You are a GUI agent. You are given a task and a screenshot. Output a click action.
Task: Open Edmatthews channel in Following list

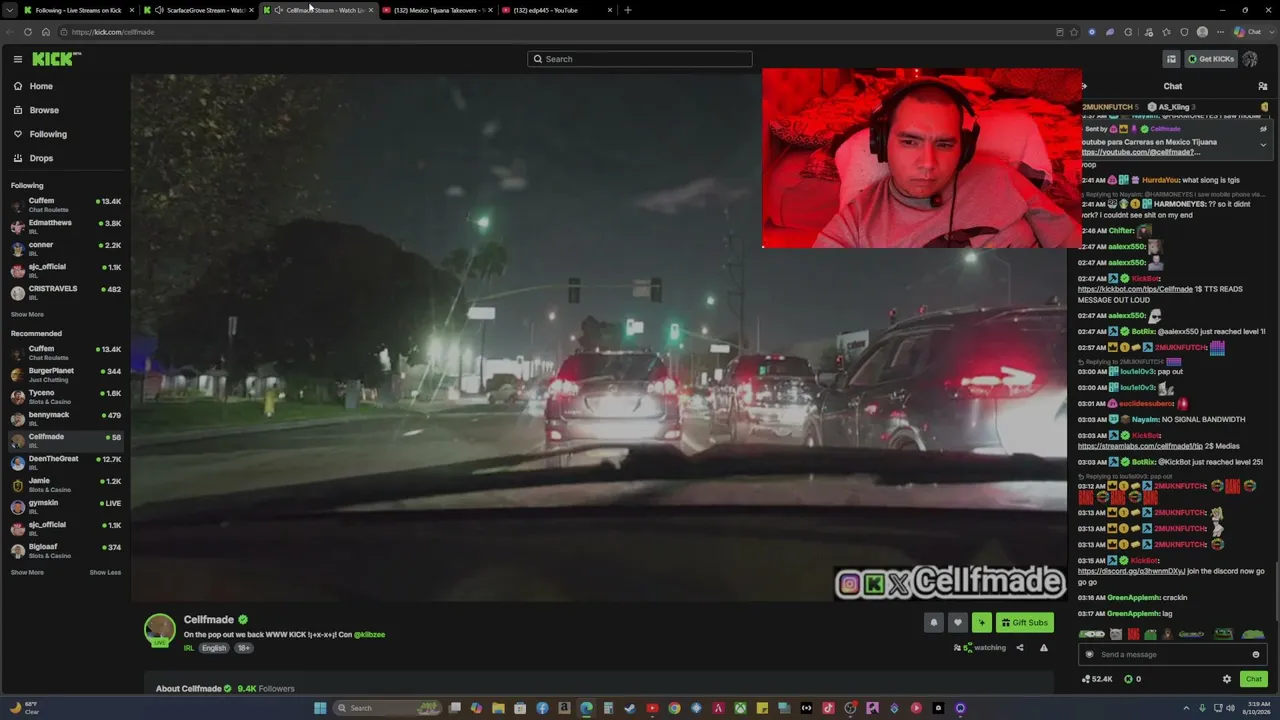point(66,227)
